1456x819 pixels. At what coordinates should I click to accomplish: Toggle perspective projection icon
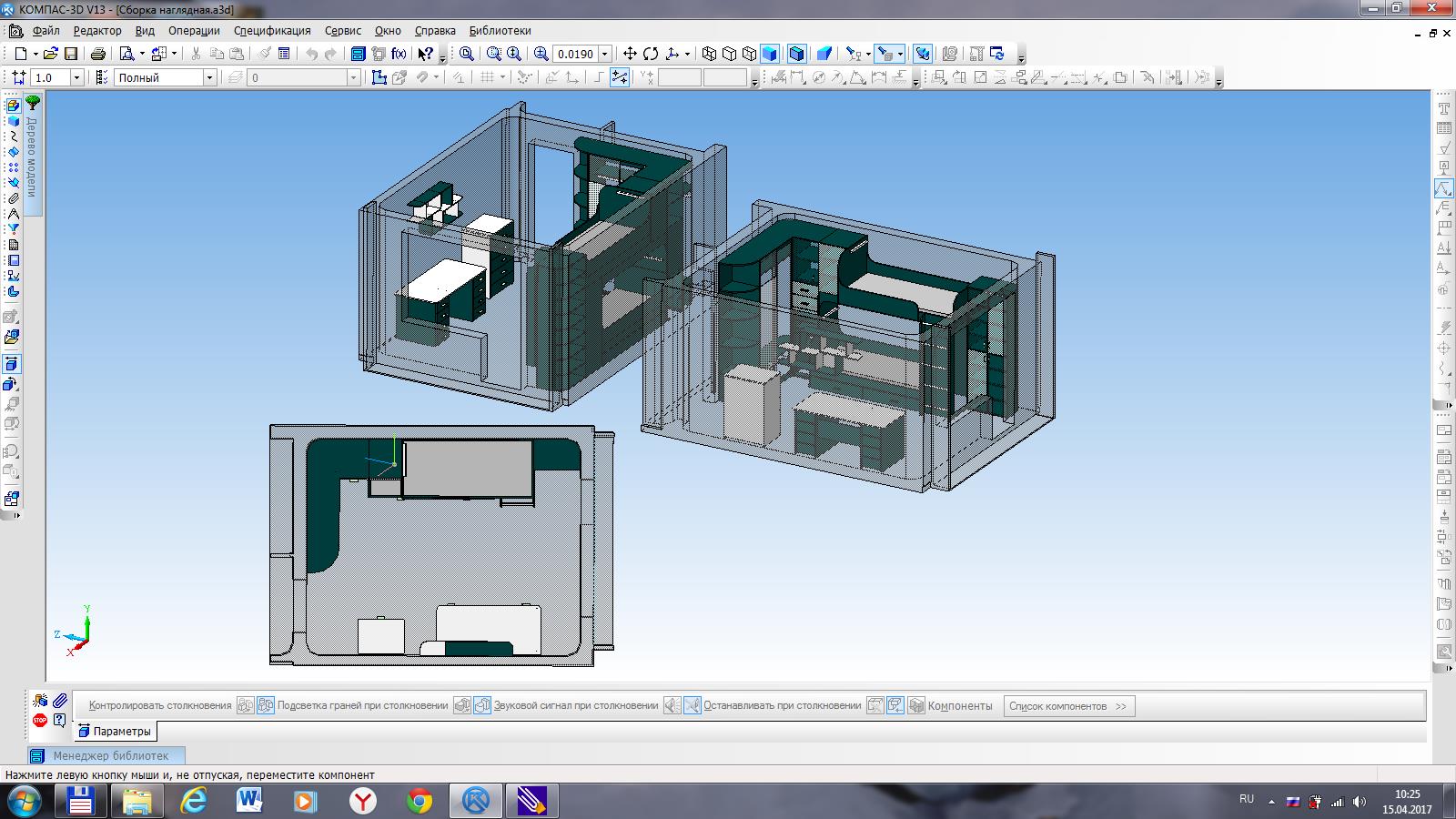pyautogui.click(x=824, y=54)
